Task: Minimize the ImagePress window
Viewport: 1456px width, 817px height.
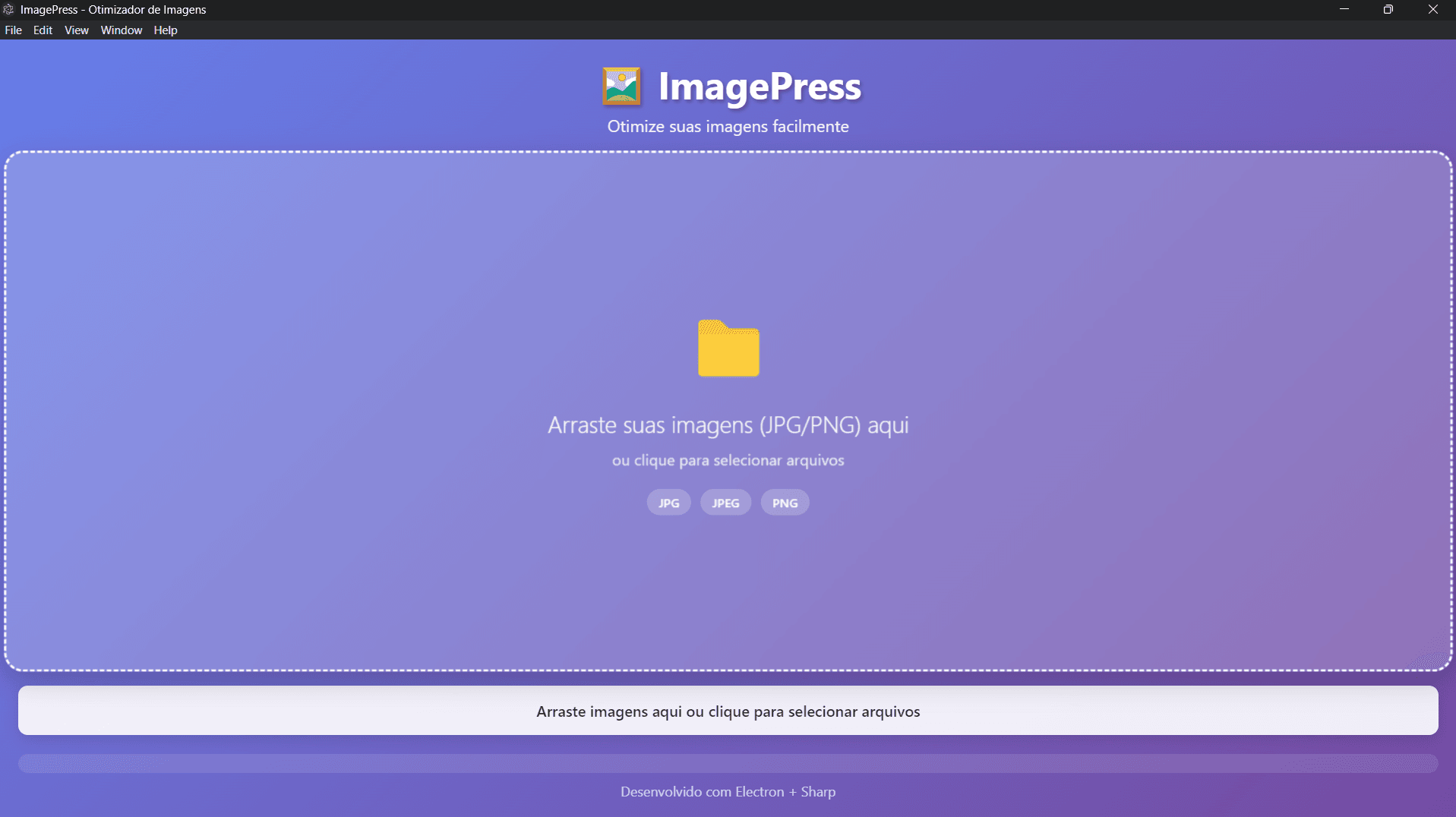Action: (x=1344, y=9)
